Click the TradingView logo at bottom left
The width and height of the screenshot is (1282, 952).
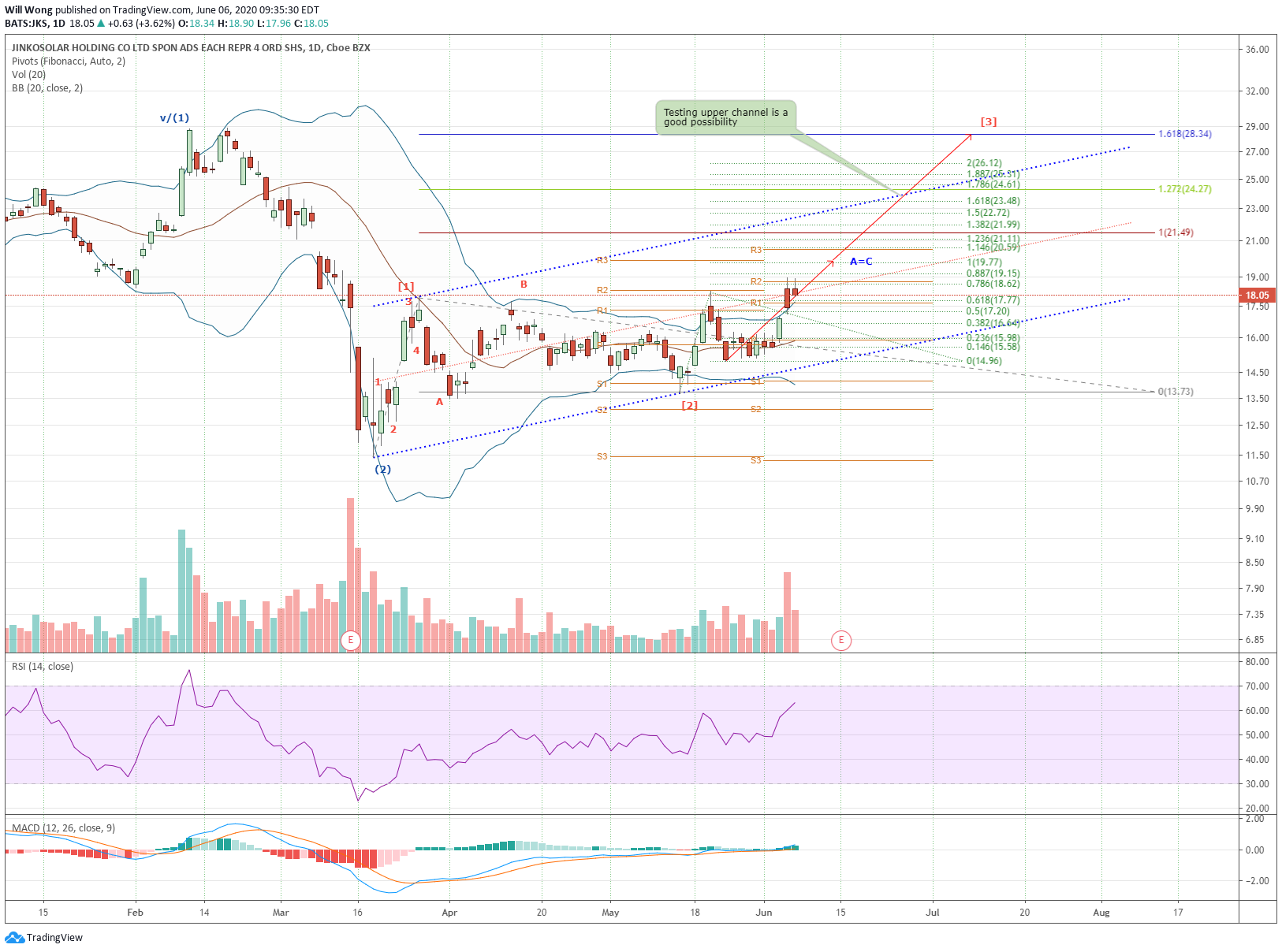(43, 937)
